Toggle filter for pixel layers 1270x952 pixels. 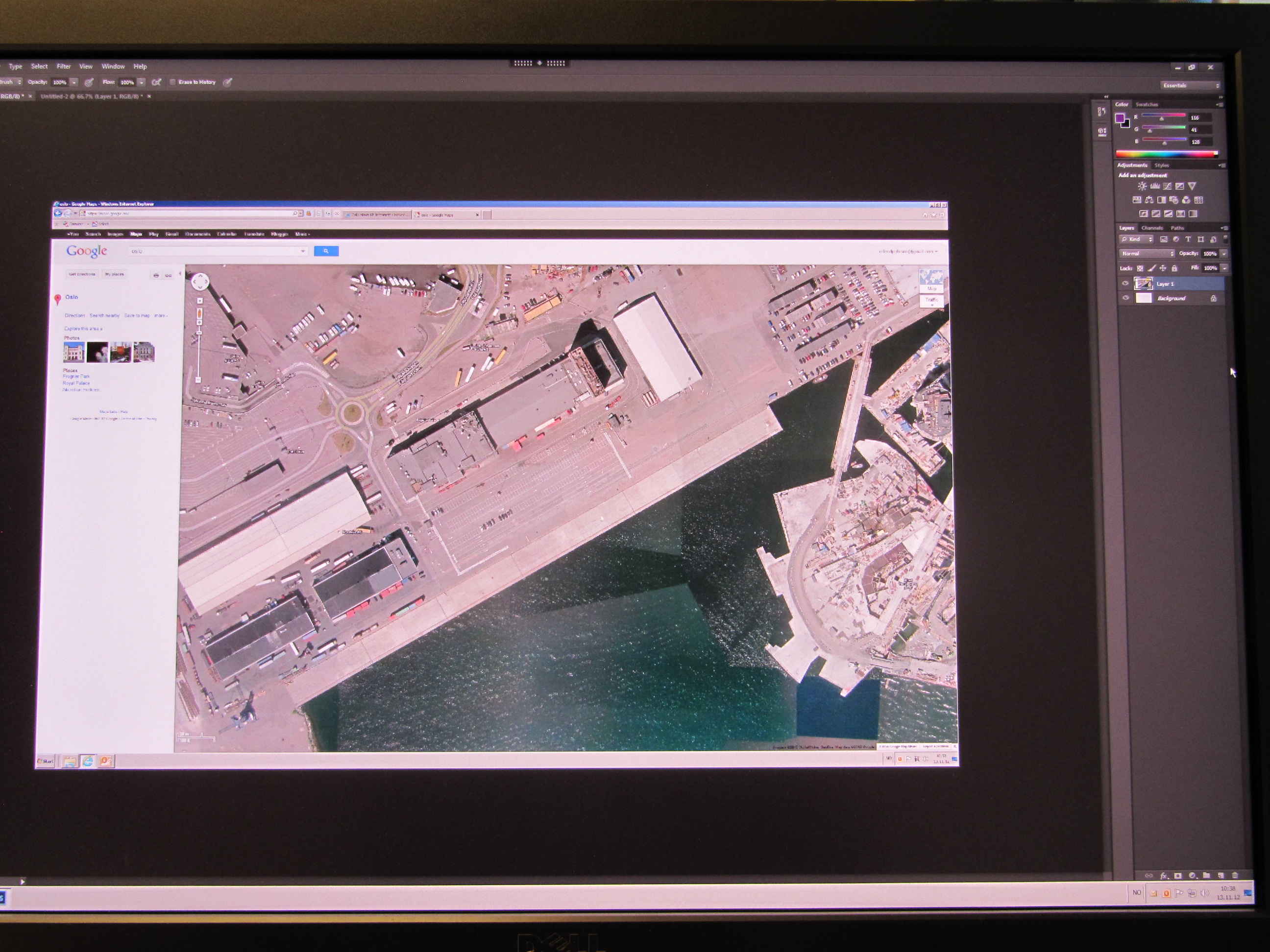pos(1164,240)
